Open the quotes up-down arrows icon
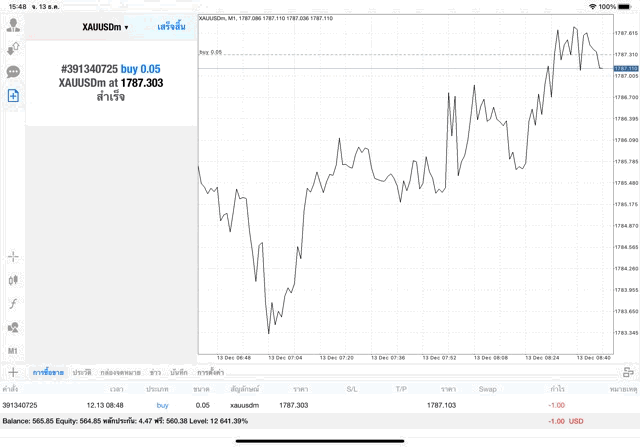Screen dimensions: 640x447 13,49
